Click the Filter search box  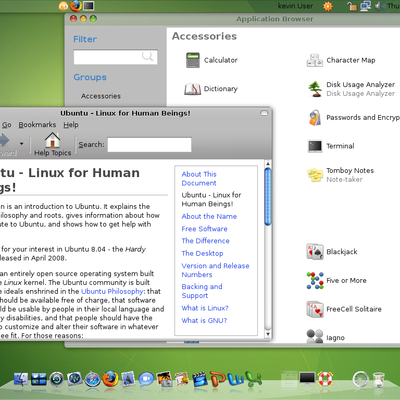[x=115, y=57]
